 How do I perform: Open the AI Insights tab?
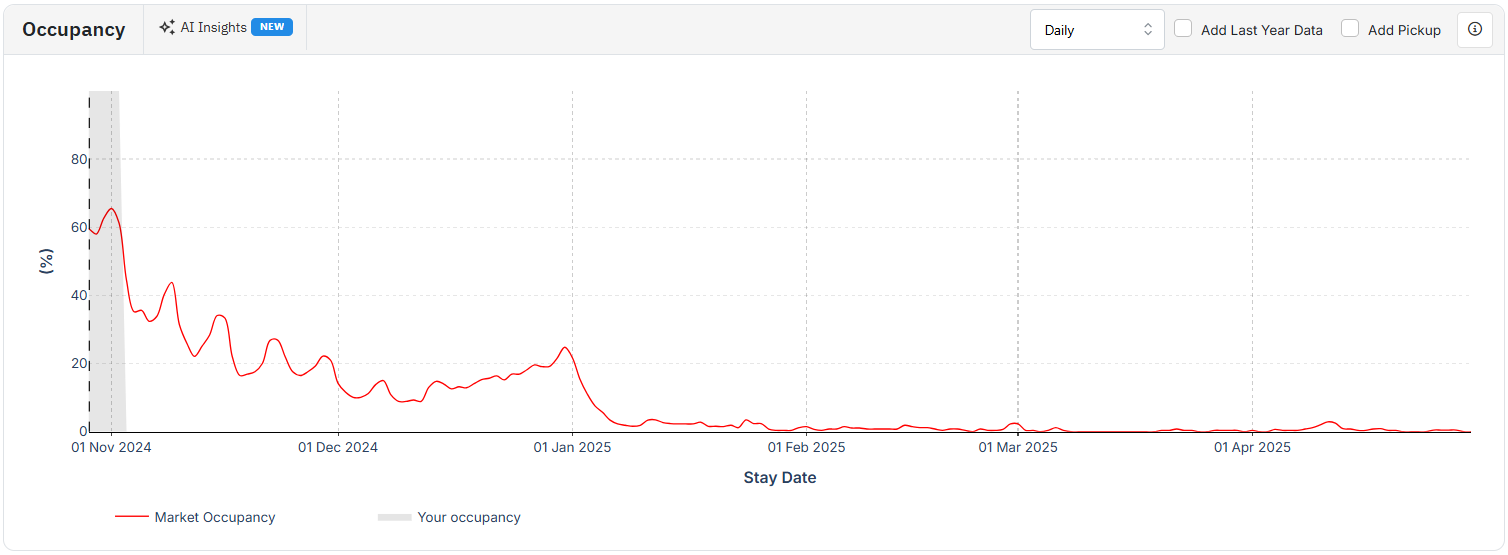pyautogui.click(x=225, y=28)
